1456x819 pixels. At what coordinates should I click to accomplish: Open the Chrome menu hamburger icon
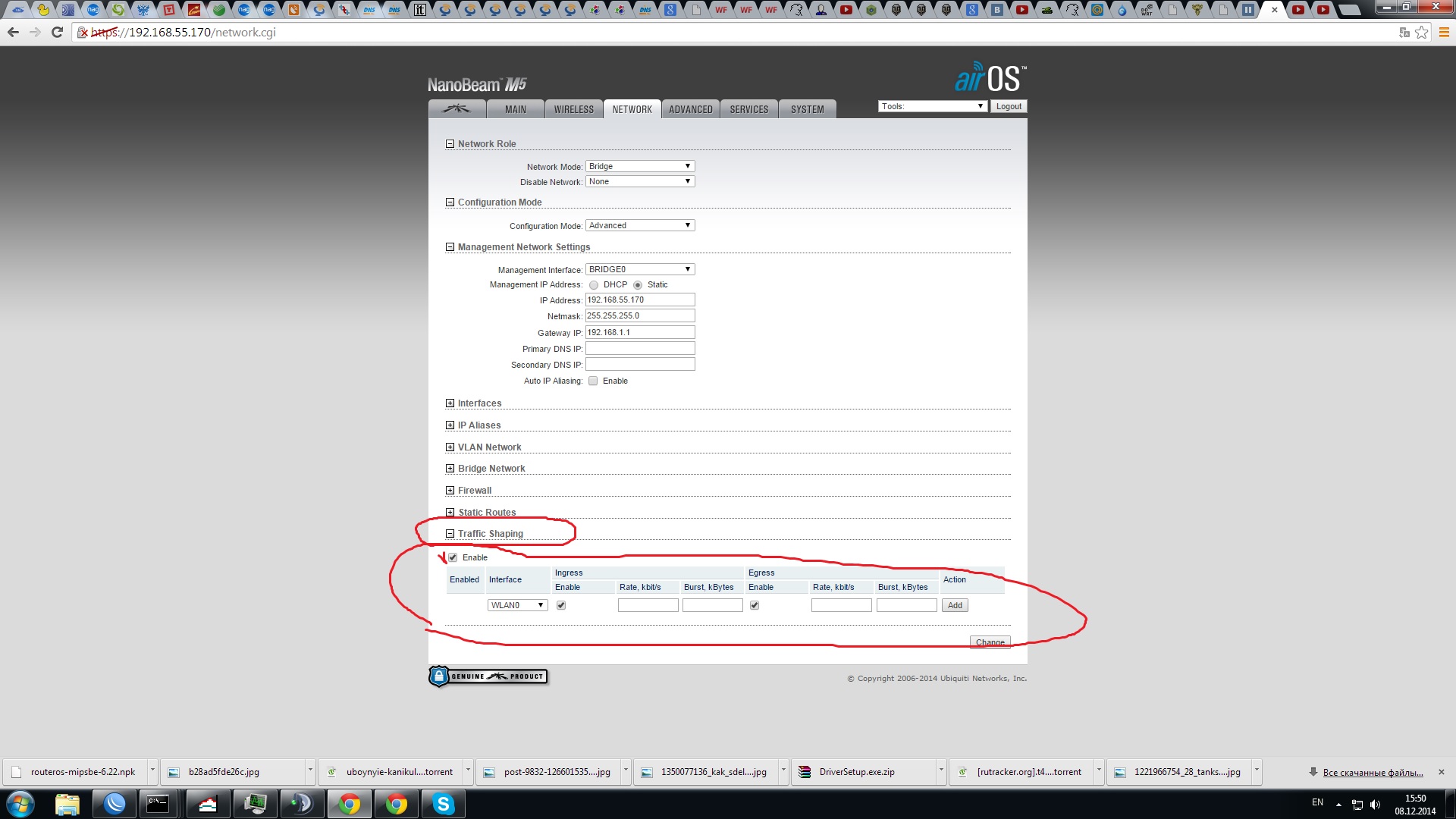coord(1444,33)
